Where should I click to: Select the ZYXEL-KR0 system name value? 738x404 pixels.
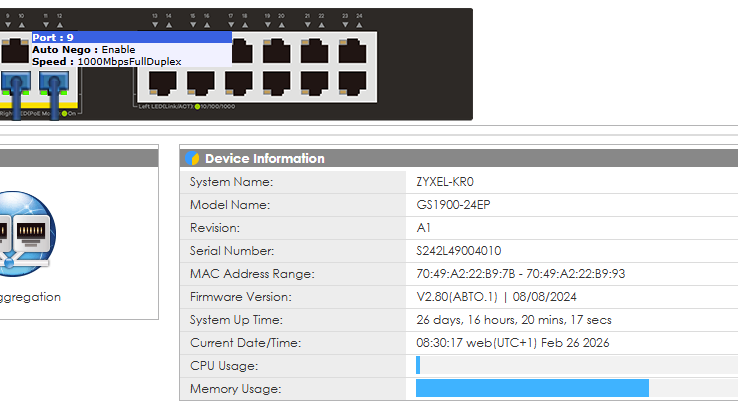click(445, 182)
